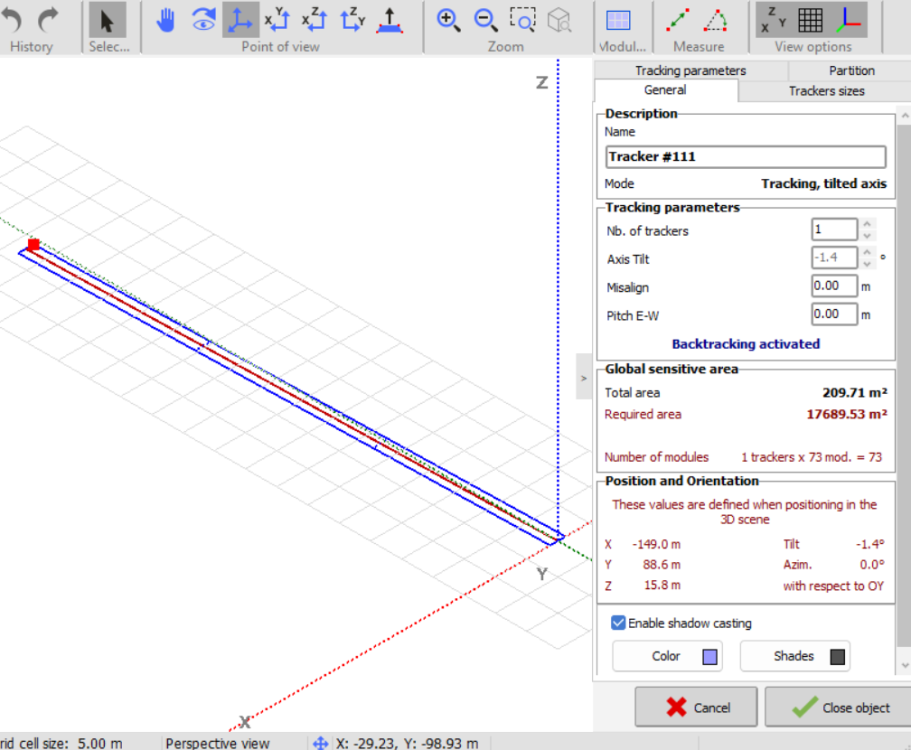
Task: Toggle the XYZ axis labels view option
Action: 772,20
